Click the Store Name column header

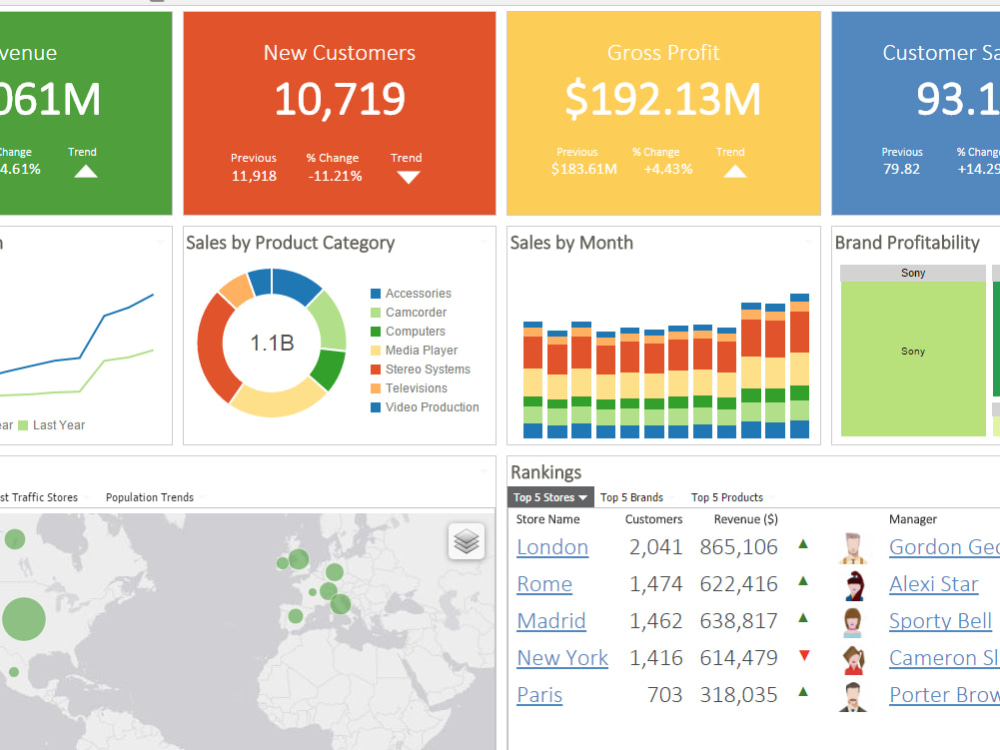pyautogui.click(x=548, y=519)
